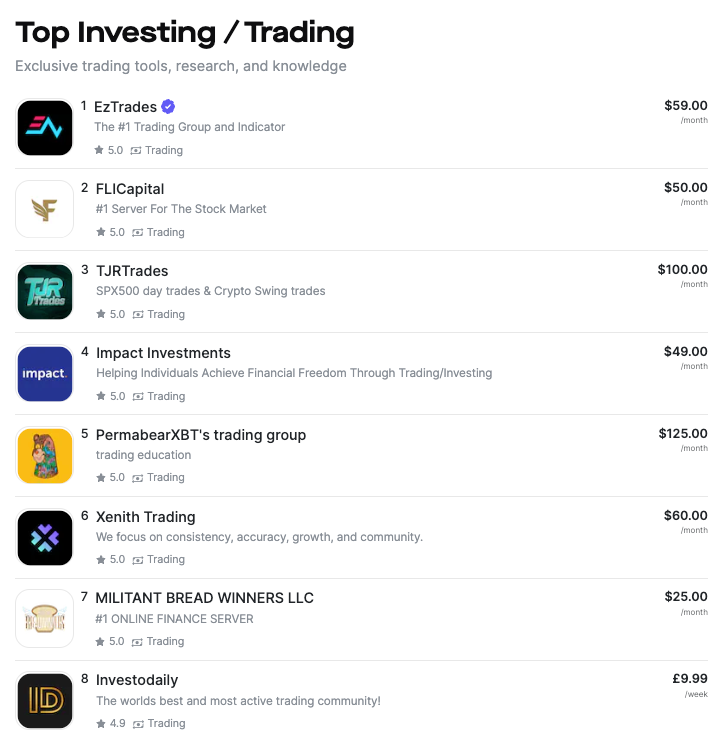Open the PermabearXBT bear avatar
This screenshot has width=727, height=738.
click(45, 456)
